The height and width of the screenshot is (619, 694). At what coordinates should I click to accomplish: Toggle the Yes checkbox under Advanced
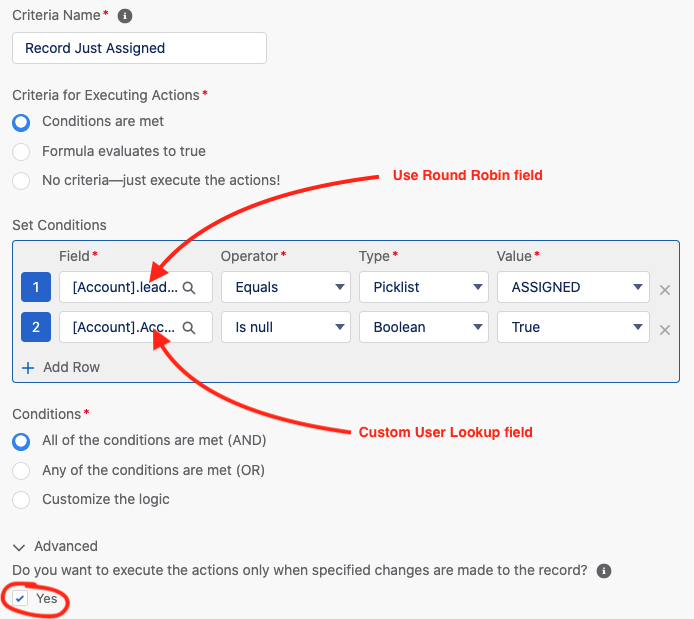click(20, 599)
